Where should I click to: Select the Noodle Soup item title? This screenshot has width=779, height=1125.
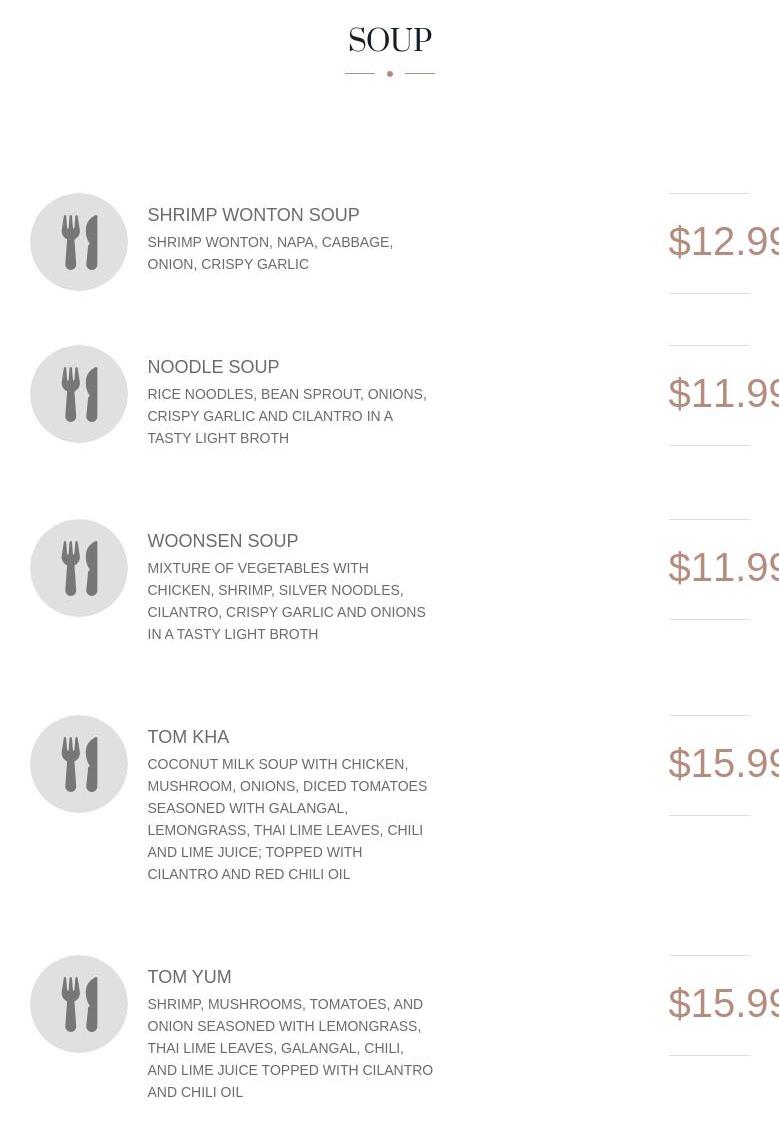pos(213,367)
